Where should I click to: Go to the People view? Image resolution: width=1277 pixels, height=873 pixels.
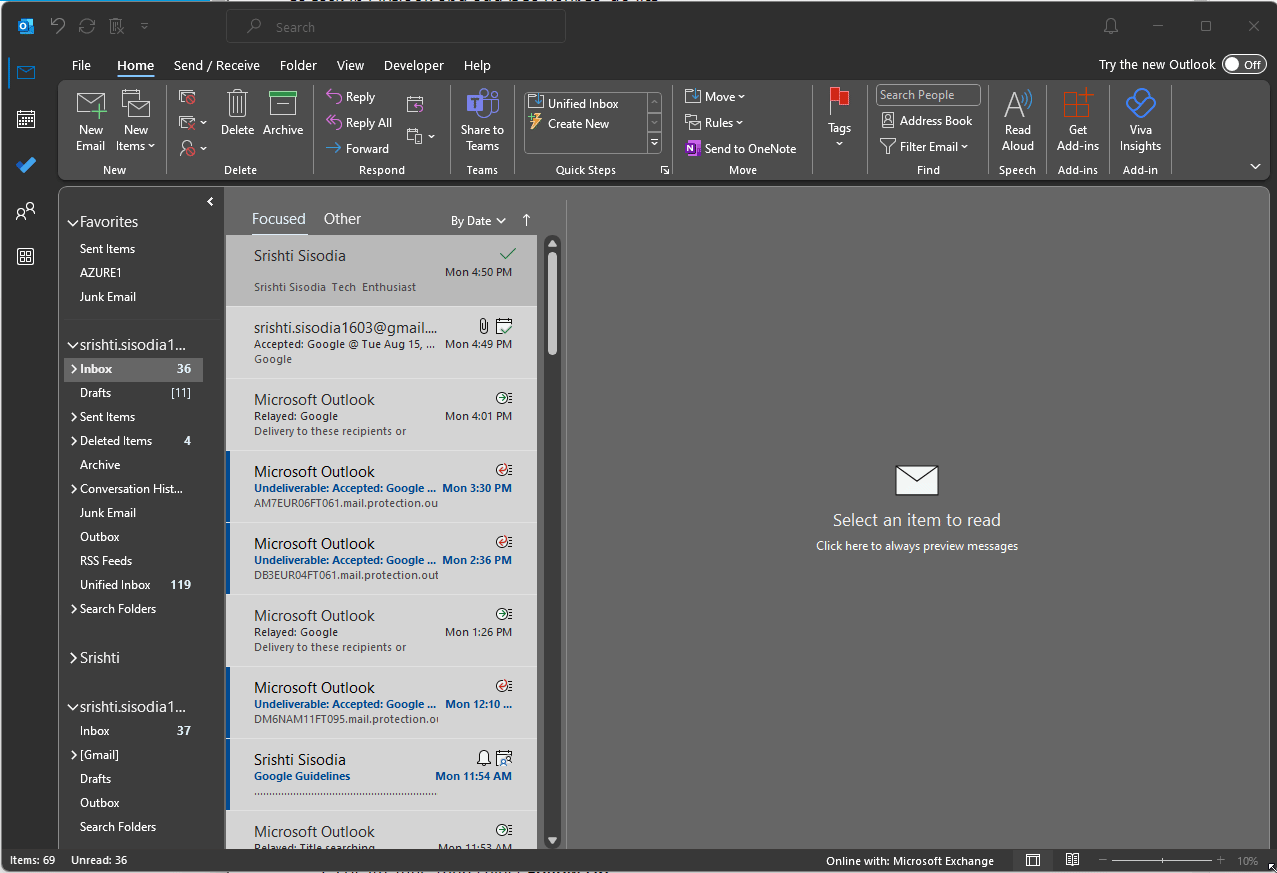(26, 211)
